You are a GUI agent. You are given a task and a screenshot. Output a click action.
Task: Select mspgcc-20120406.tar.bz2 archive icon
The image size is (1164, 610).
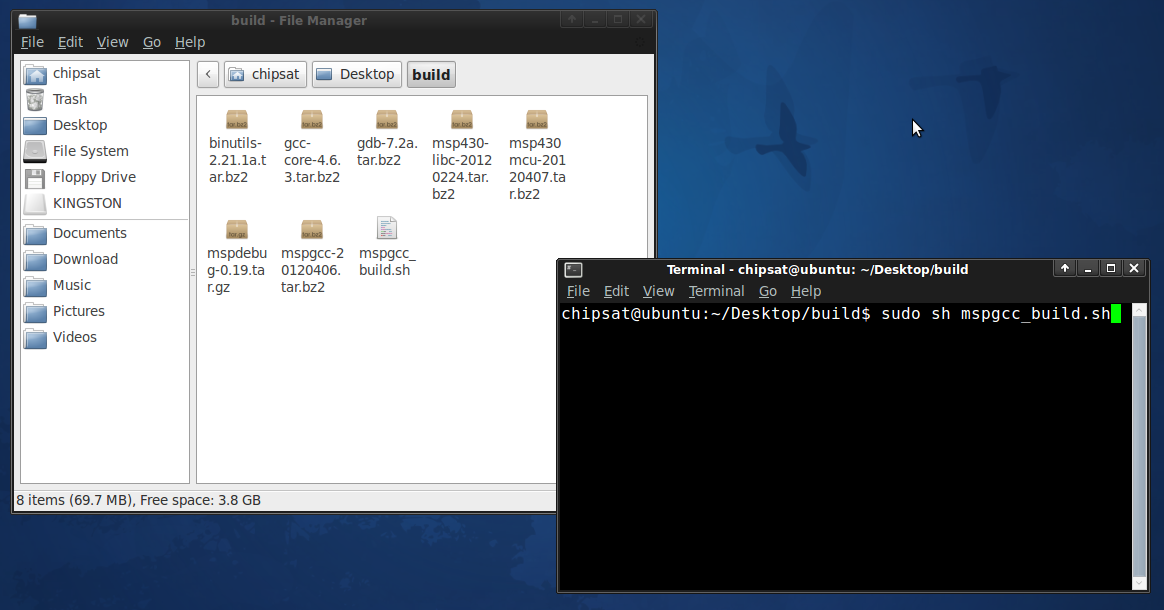click(312, 229)
